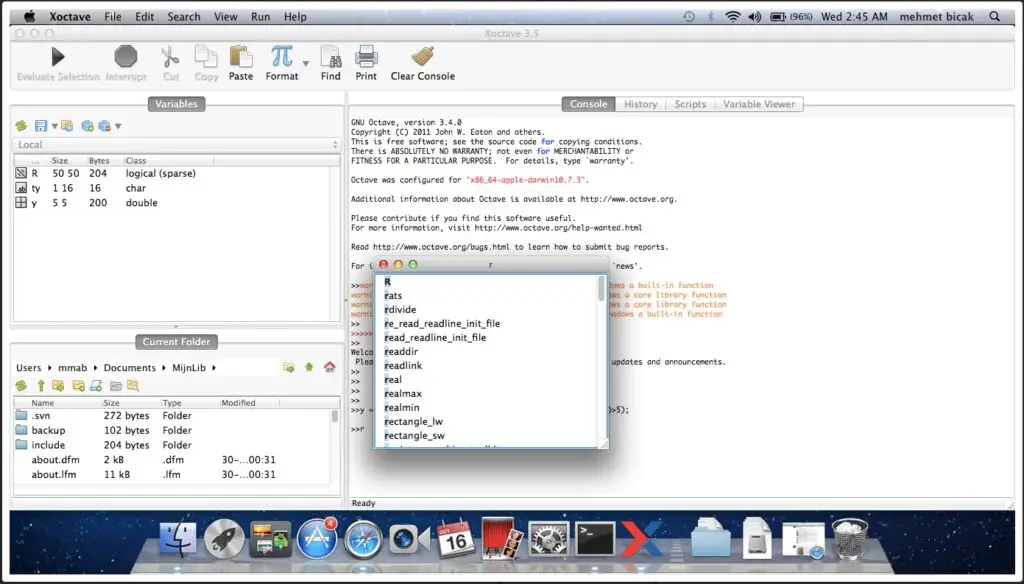Expand the arrow after MijnLib in path
The width and height of the screenshot is (1024, 584).
coord(214,368)
